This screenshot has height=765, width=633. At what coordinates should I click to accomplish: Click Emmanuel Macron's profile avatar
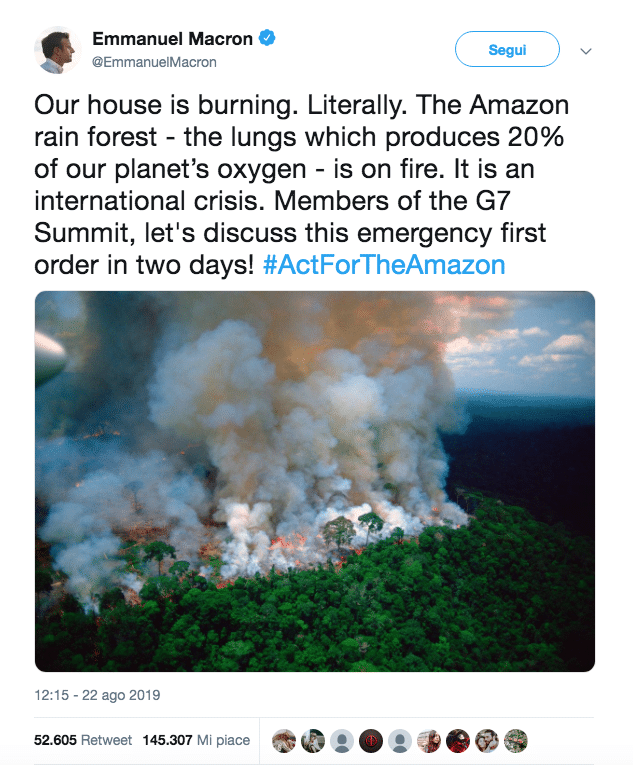[x=58, y=50]
